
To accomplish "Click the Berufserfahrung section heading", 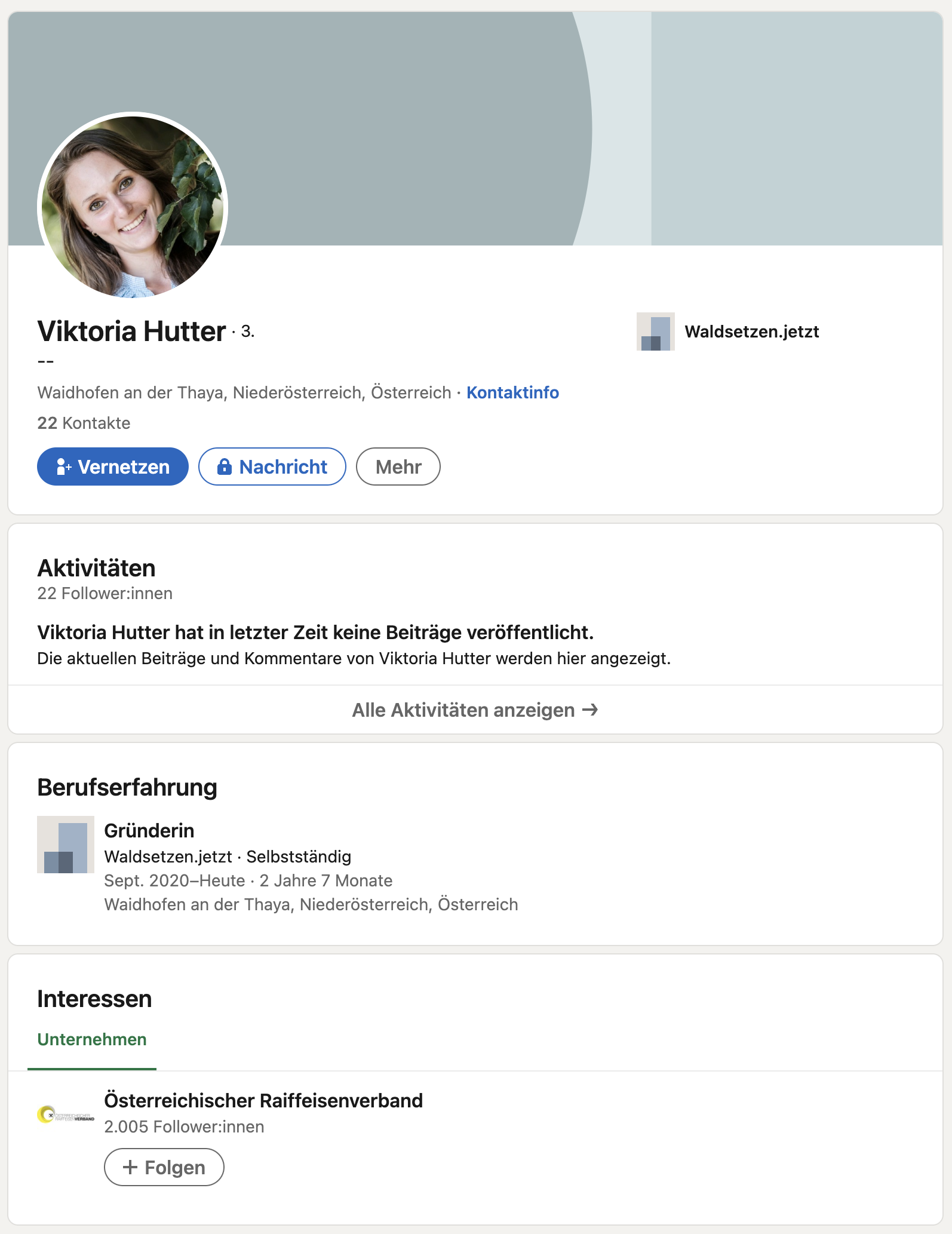I will pos(127,787).
